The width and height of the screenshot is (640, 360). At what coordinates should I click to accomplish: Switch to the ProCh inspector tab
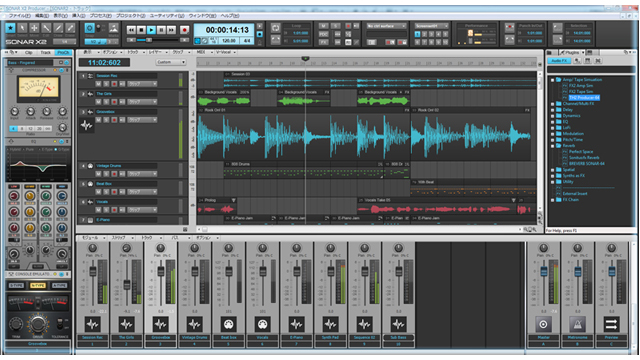63,53
